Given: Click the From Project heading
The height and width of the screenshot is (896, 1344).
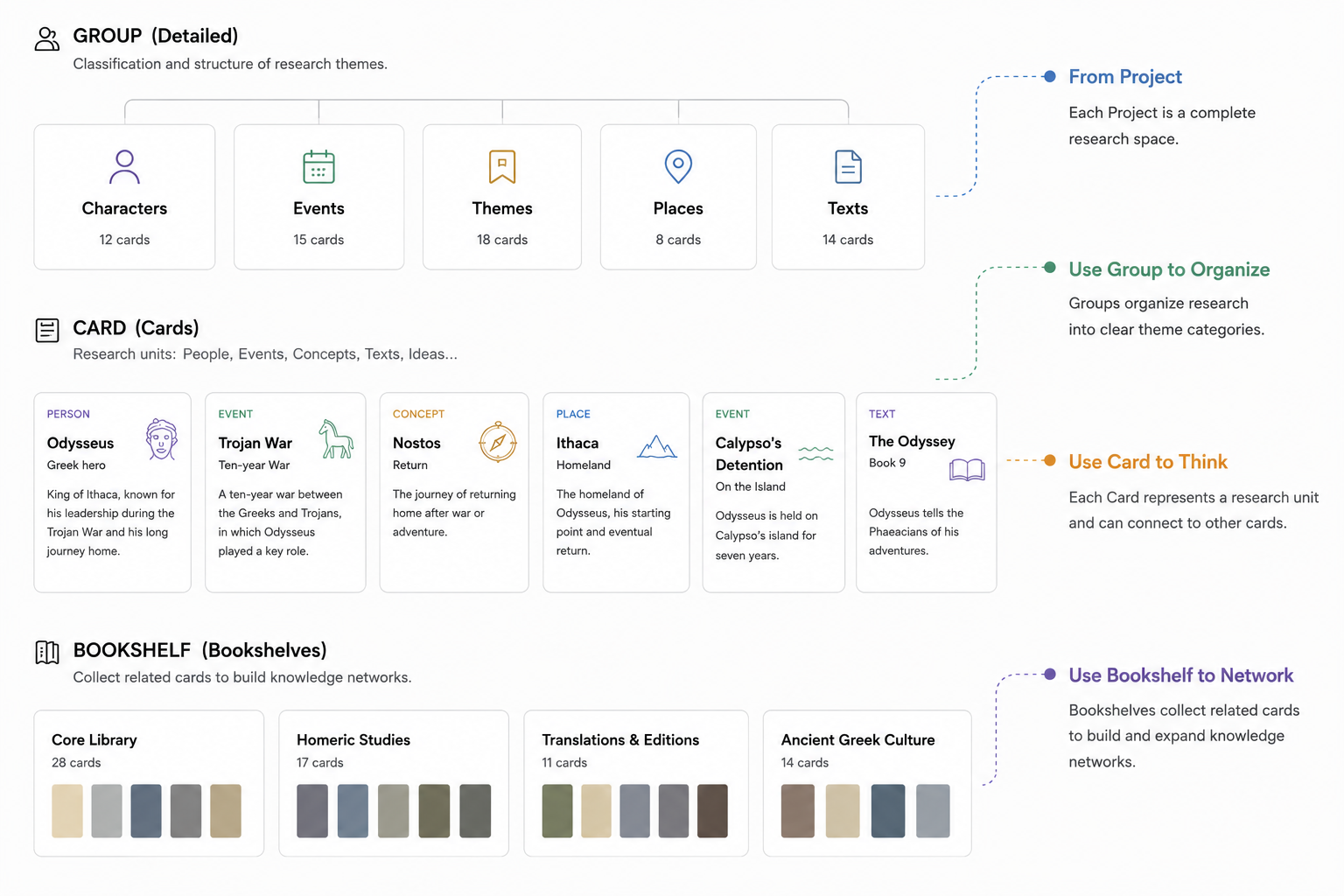Looking at the screenshot, I should click(1125, 77).
